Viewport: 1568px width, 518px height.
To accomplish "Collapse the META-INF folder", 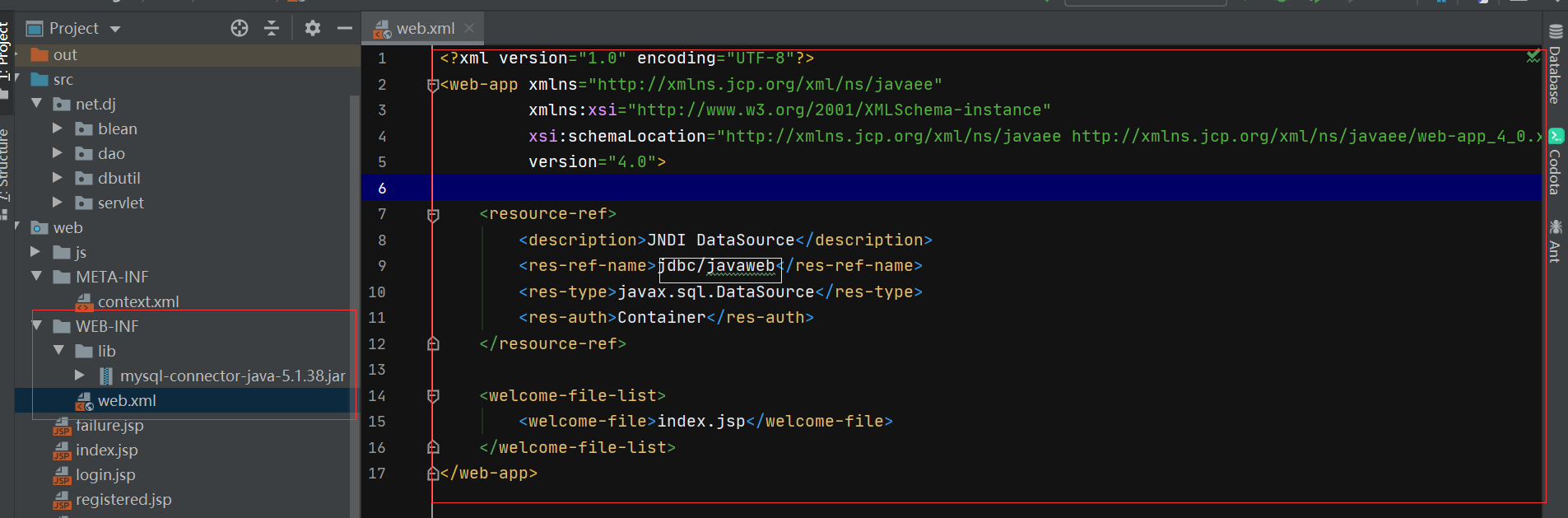I will 36,277.
